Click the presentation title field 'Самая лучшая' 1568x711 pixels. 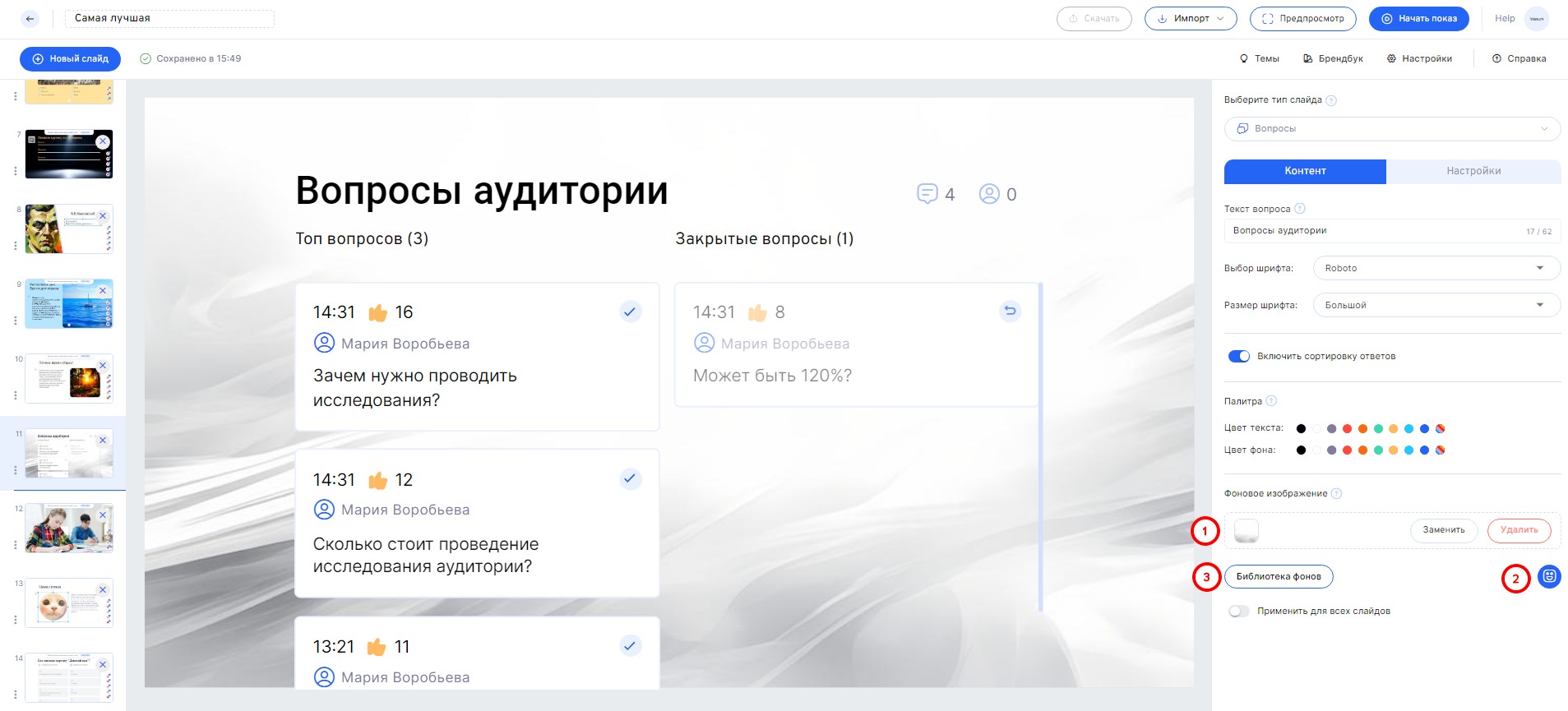(x=169, y=18)
